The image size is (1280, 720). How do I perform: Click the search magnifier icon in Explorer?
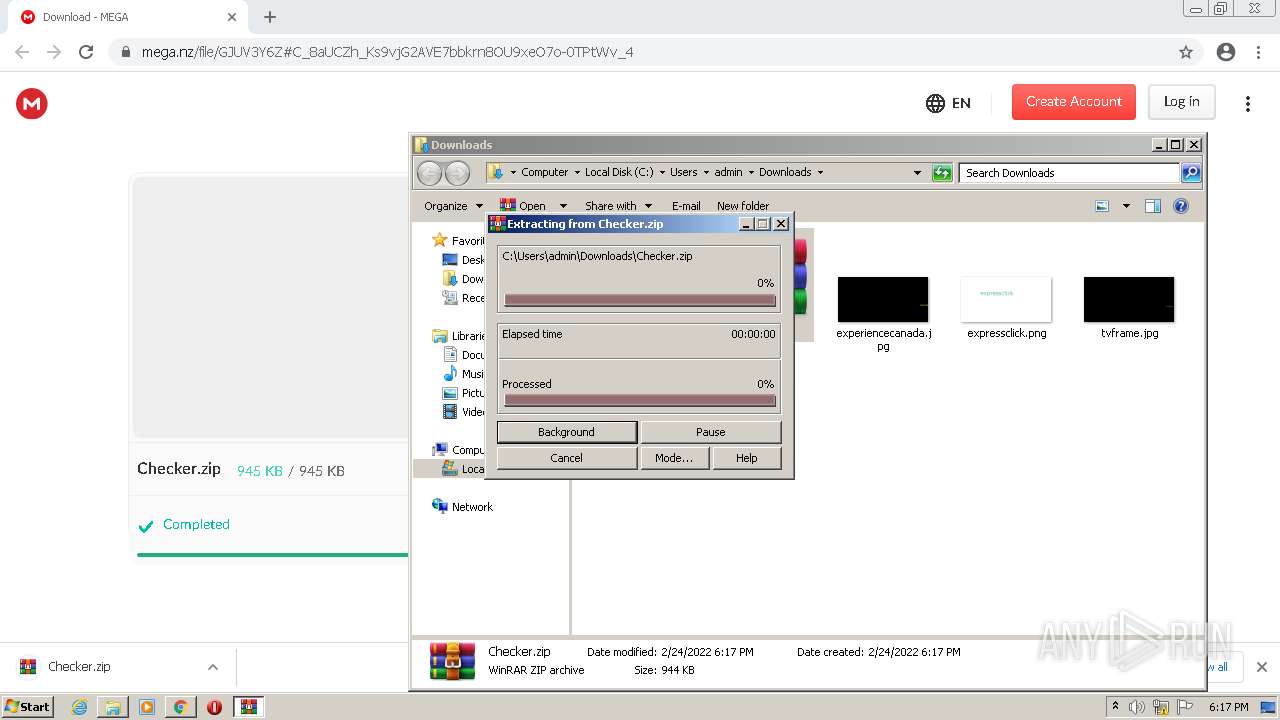coord(1191,173)
